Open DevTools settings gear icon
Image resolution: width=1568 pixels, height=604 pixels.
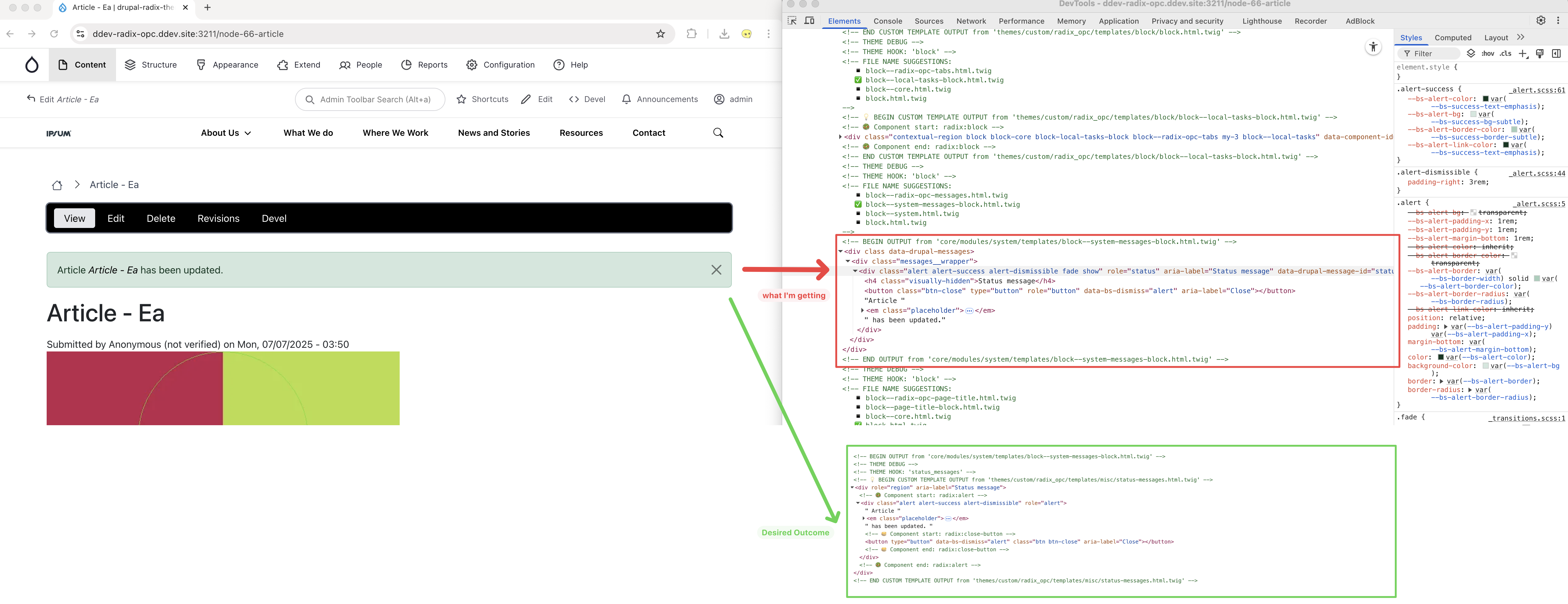point(1541,21)
